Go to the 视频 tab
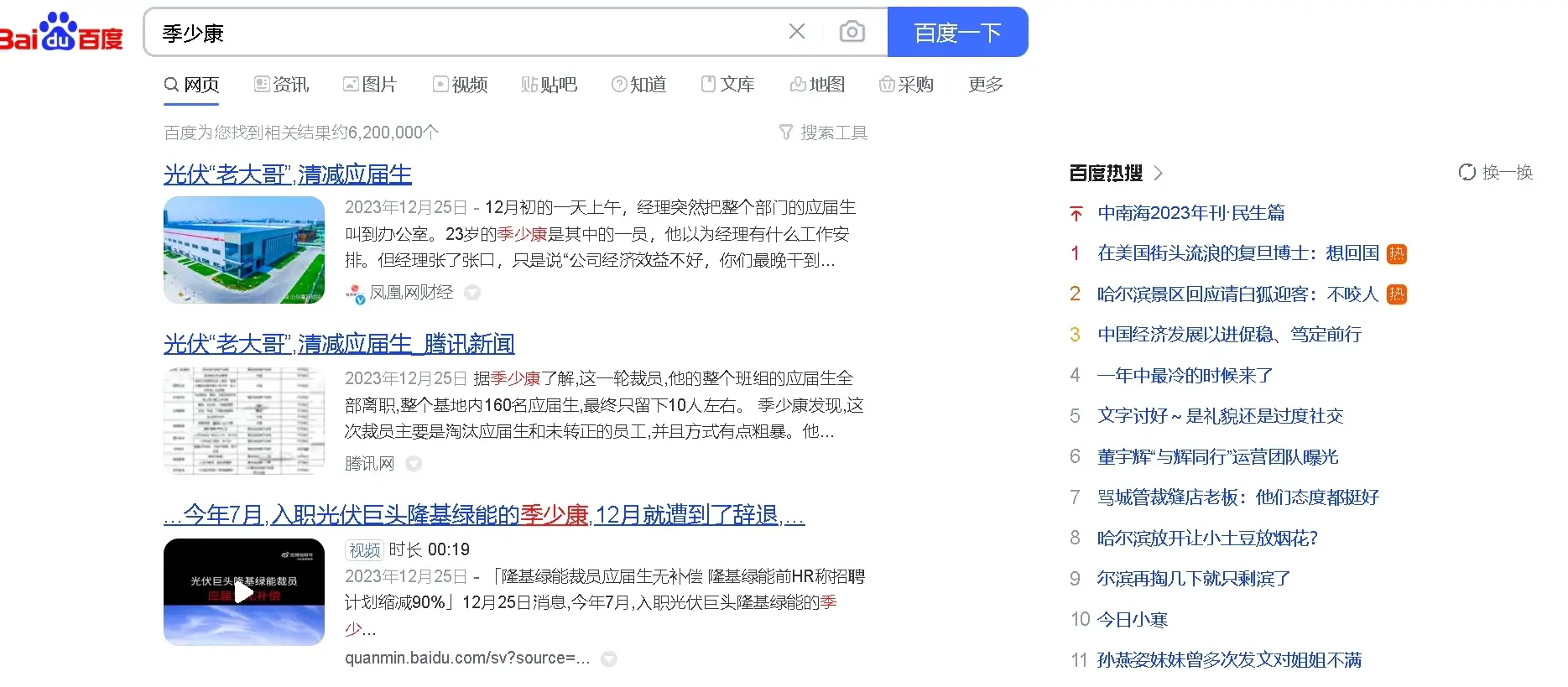 click(x=460, y=85)
